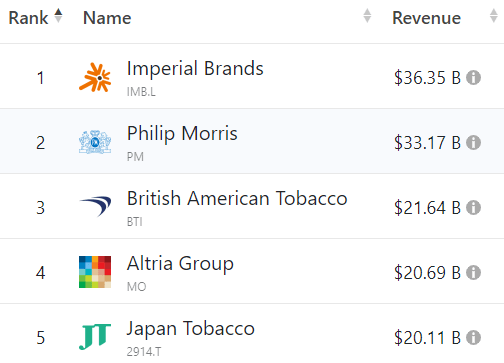Select the Revenue column header
This screenshot has height=363, width=504.
[x=426, y=18]
